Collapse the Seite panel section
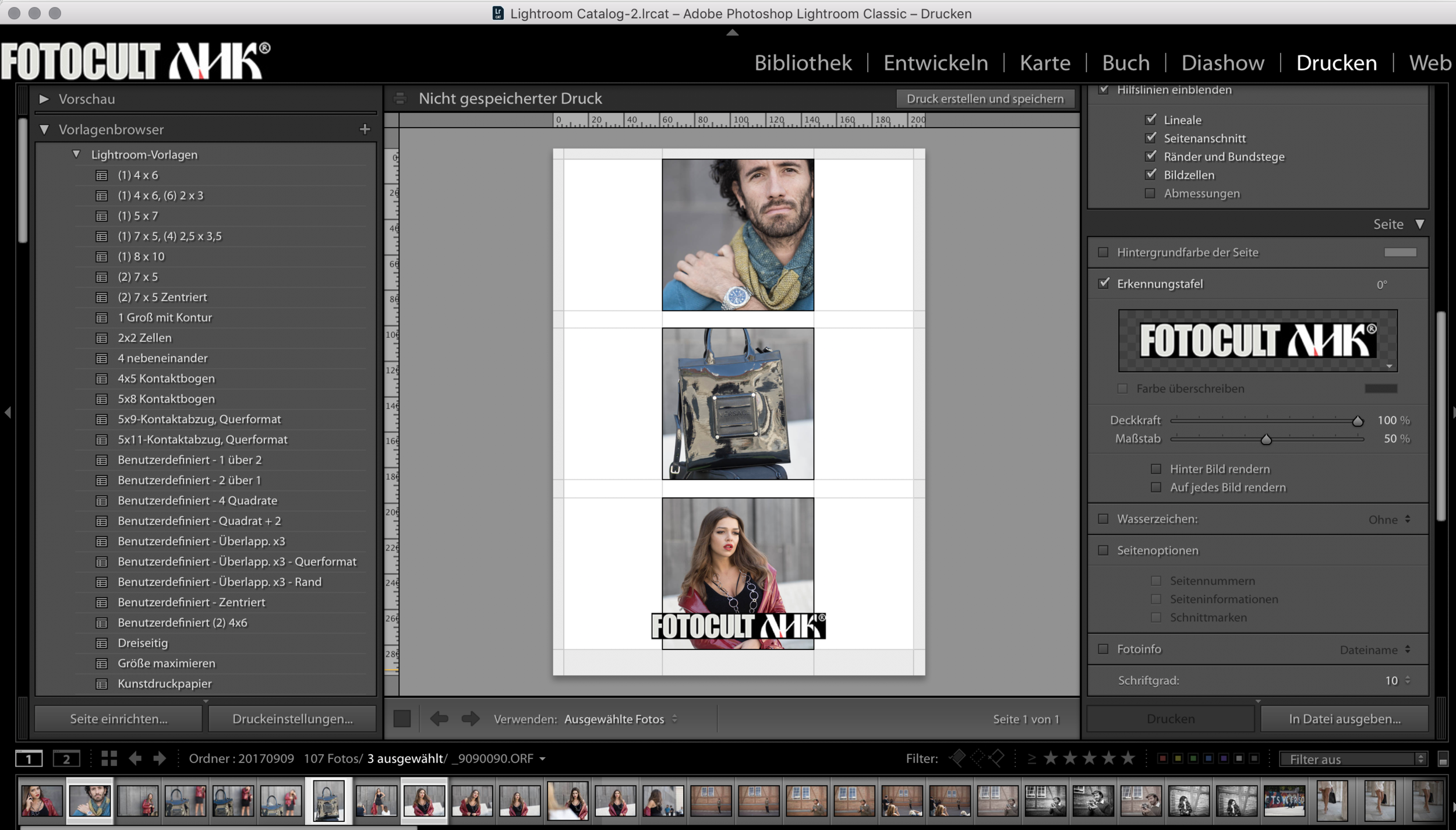 coord(1419,224)
